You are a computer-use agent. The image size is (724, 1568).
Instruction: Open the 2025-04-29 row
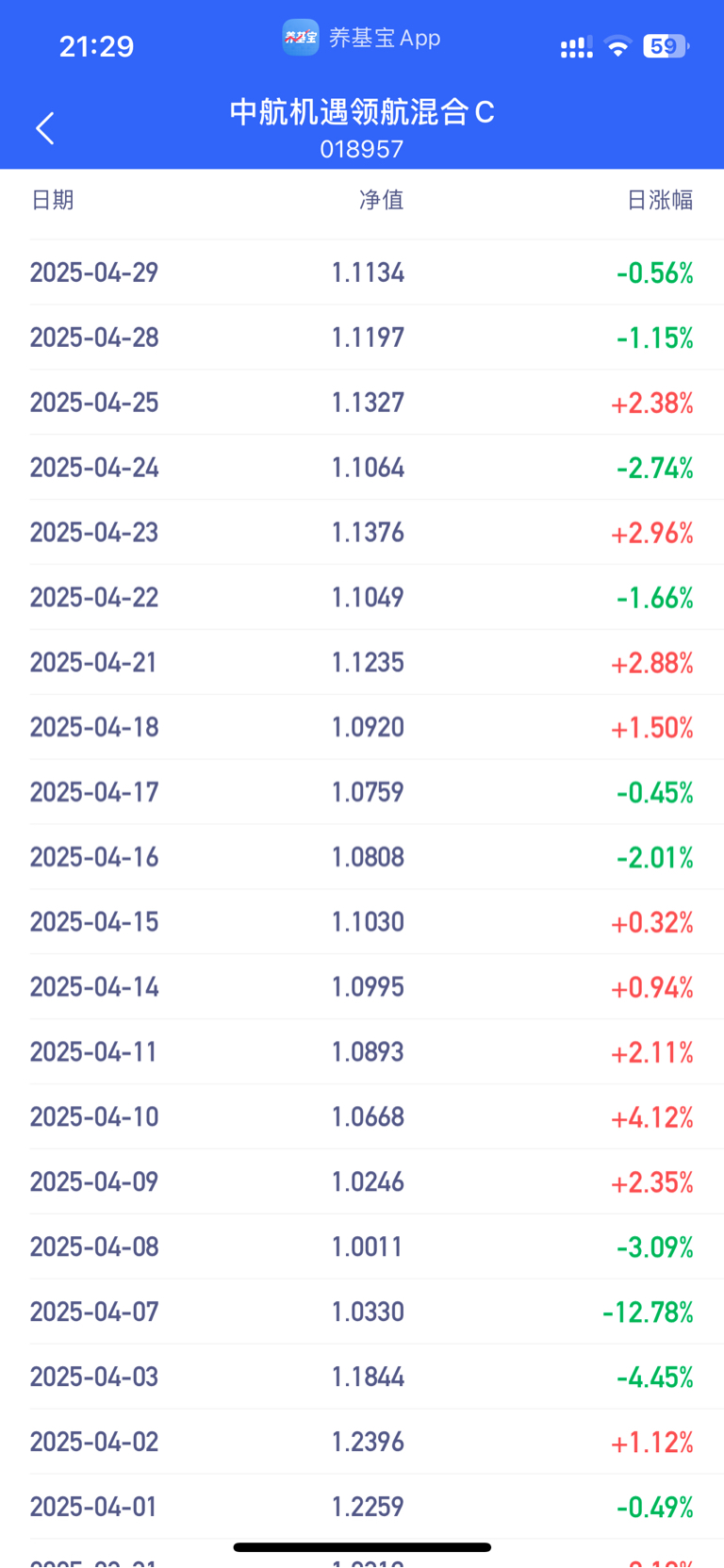362,272
